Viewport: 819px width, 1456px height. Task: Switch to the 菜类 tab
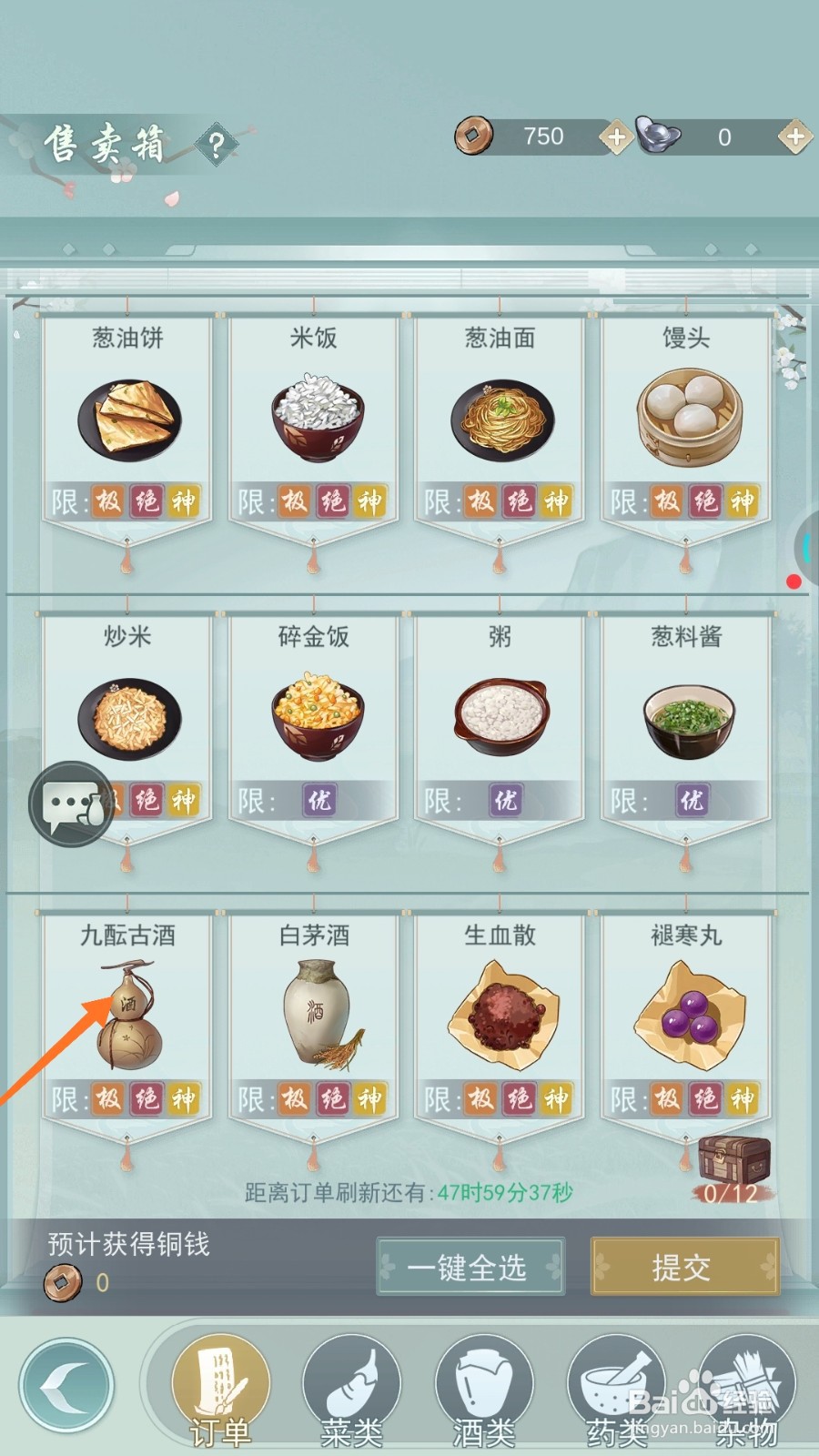coord(351,1390)
